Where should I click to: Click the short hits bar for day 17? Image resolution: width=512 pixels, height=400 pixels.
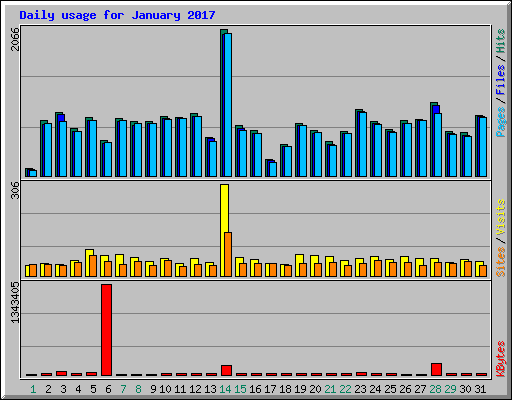[x=269, y=168]
